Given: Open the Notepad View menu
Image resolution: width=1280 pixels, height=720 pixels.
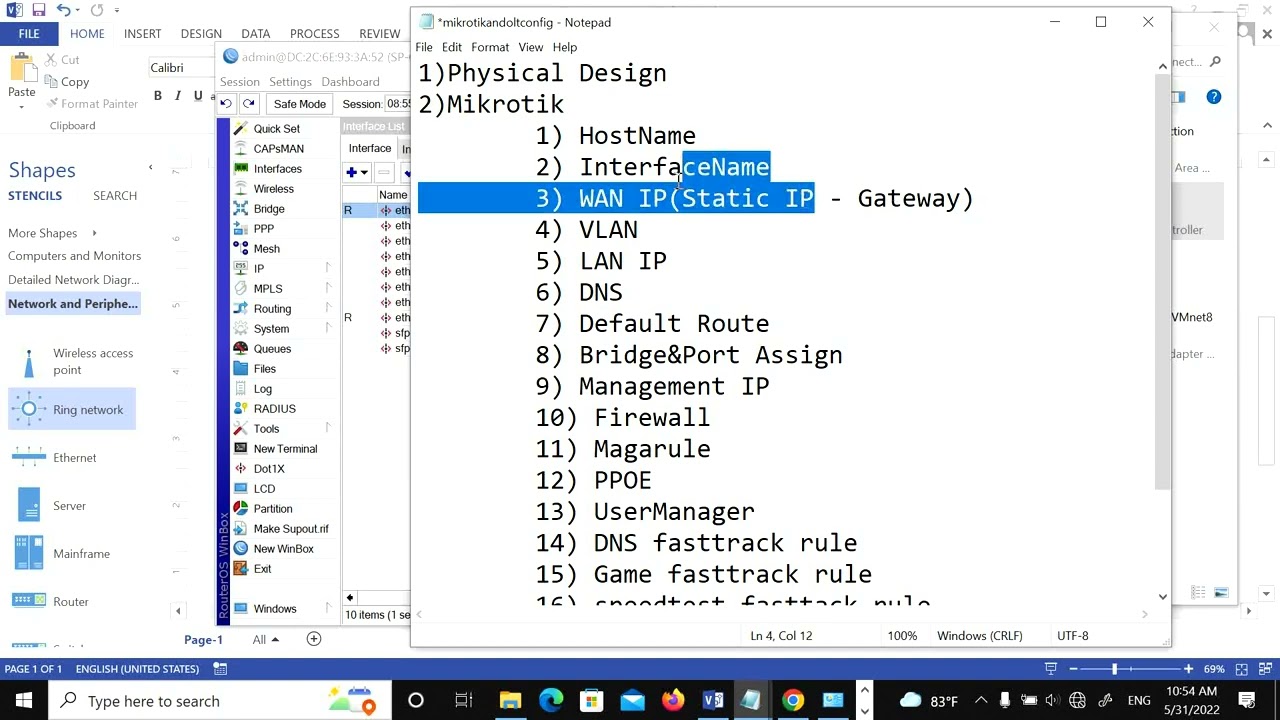Looking at the screenshot, I should [x=531, y=47].
